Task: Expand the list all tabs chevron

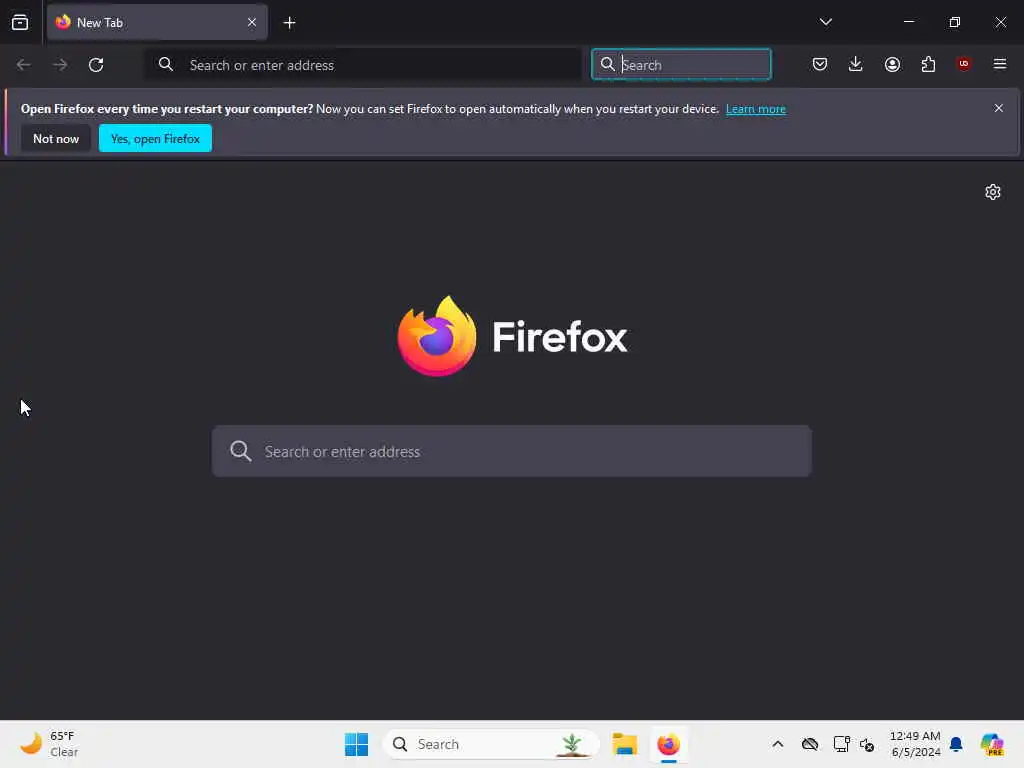Action: click(825, 22)
